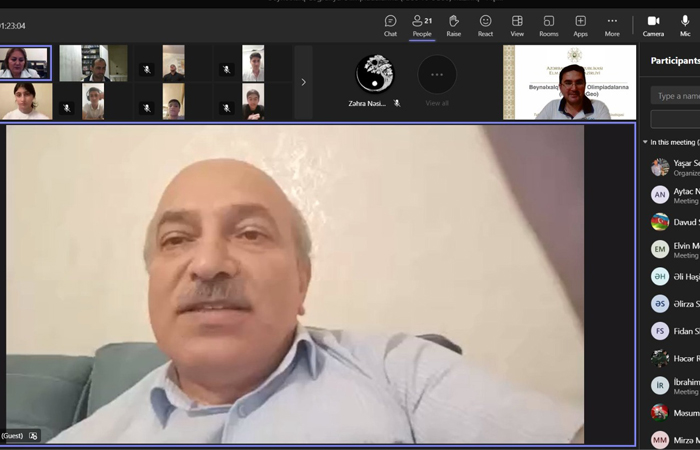The width and height of the screenshot is (700, 450).
Task: Click the FS initials avatar
Action: (x=660, y=331)
